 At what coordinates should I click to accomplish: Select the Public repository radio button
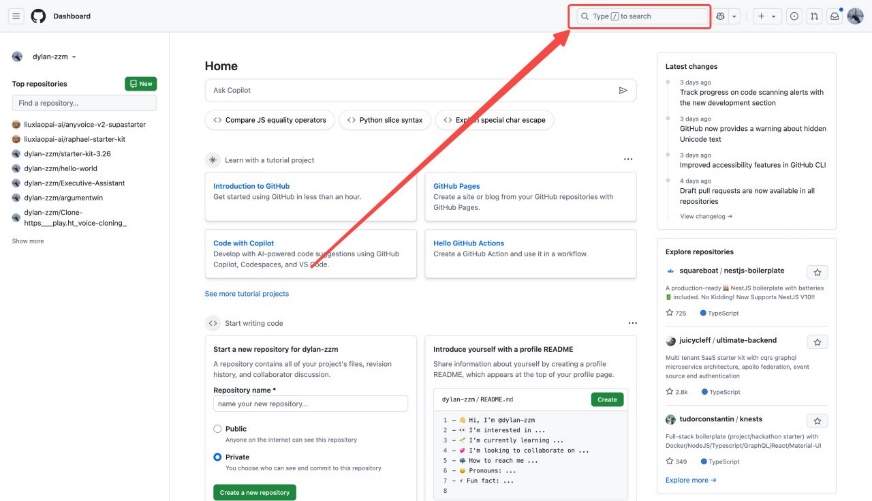click(217, 429)
